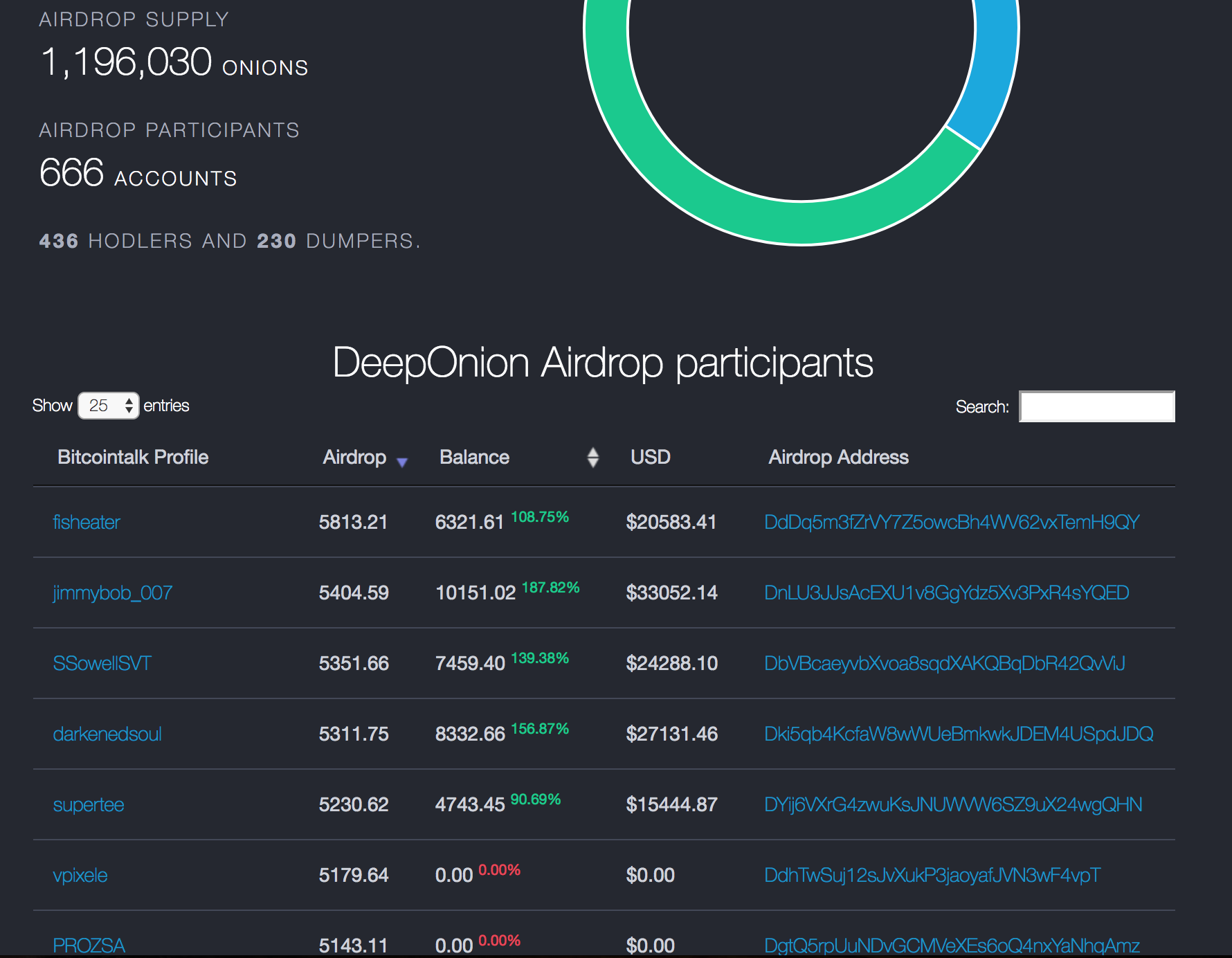1232x958 pixels.
Task: Click the 90.69% percentage
Action: [x=536, y=799]
